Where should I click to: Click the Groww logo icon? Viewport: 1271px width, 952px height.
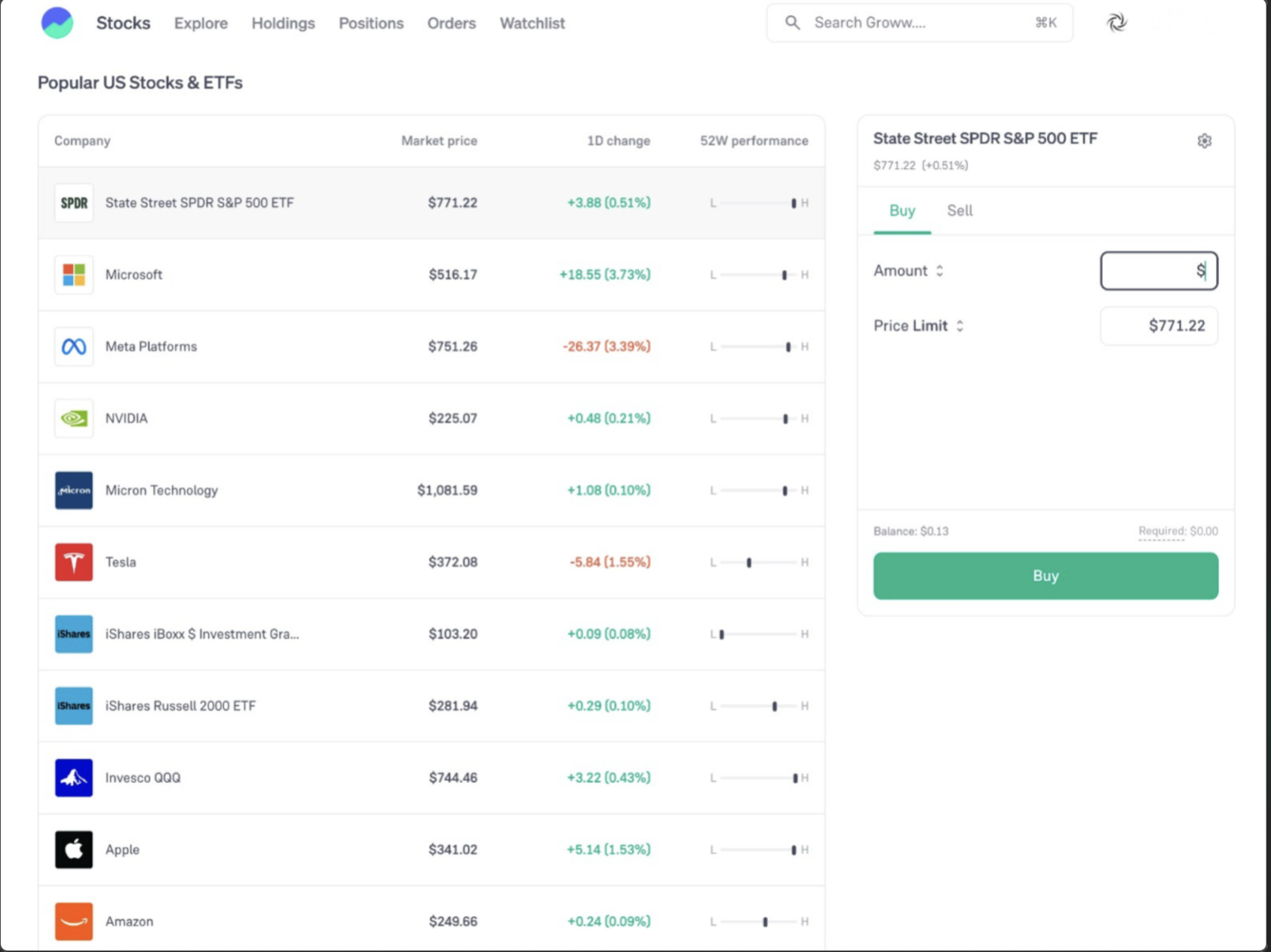(x=57, y=23)
